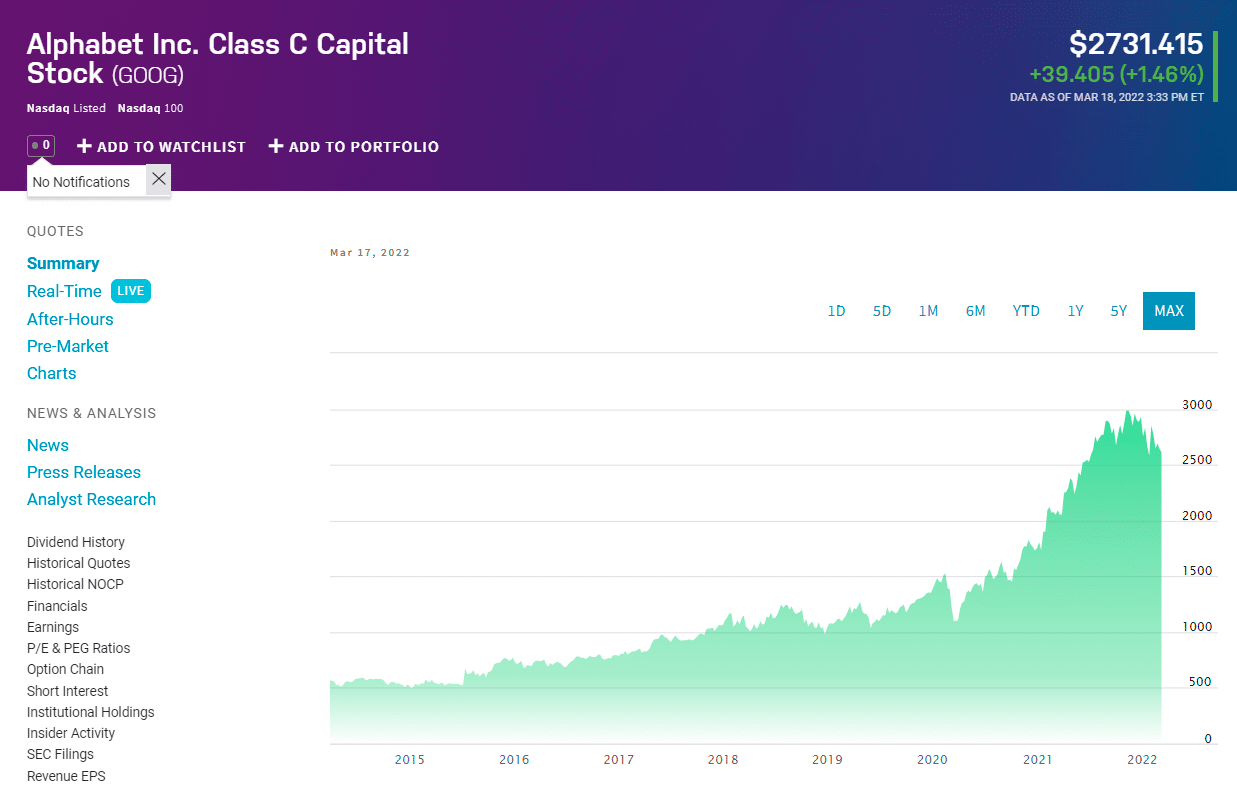The image size is (1237, 802).
Task: View Analyst Research
Action: pos(92,499)
